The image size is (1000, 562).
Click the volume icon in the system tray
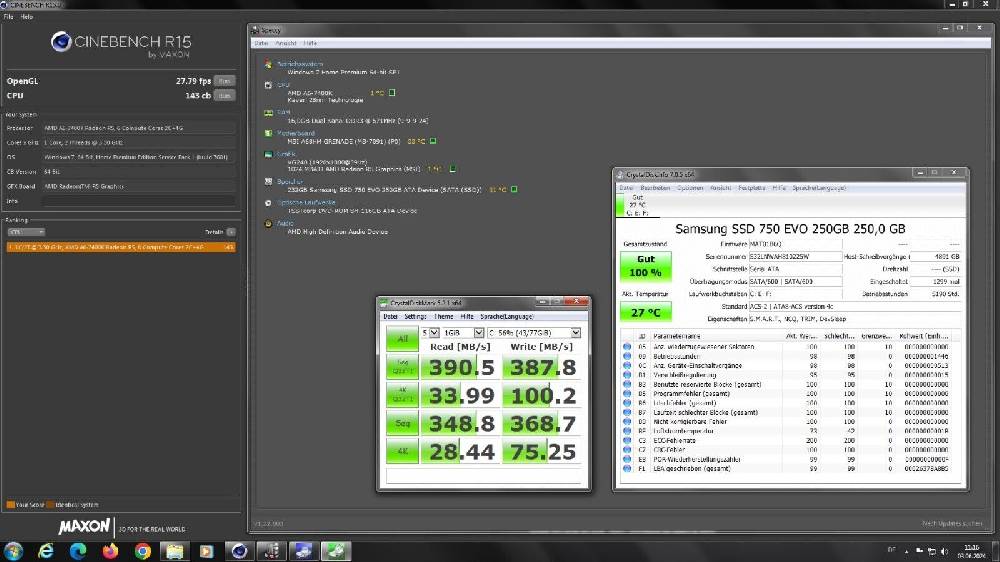pyautogui.click(x=945, y=551)
